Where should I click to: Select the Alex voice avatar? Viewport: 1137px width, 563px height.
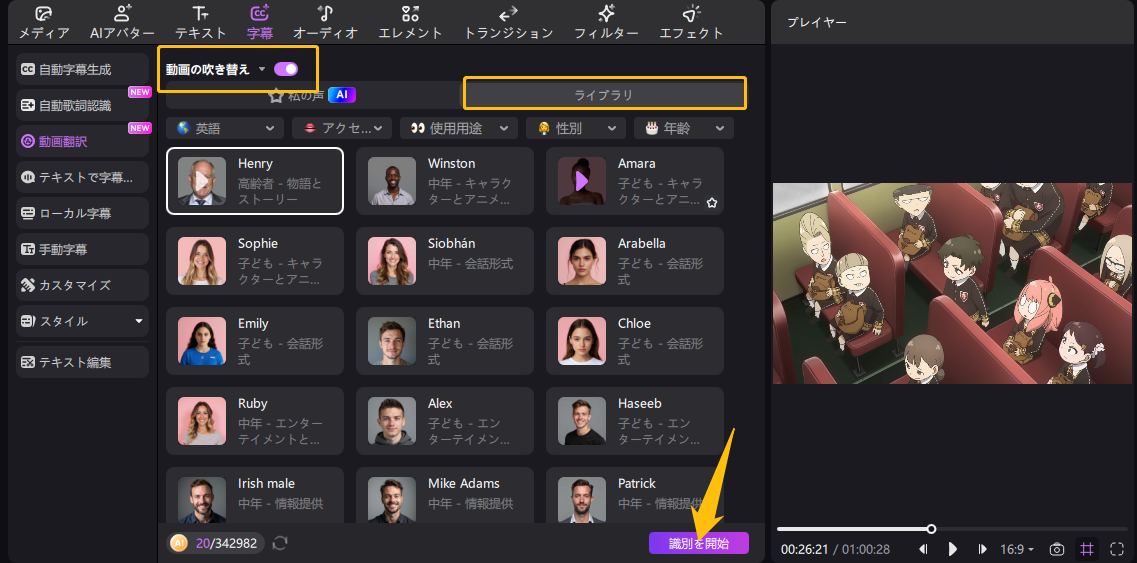(392, 421)
